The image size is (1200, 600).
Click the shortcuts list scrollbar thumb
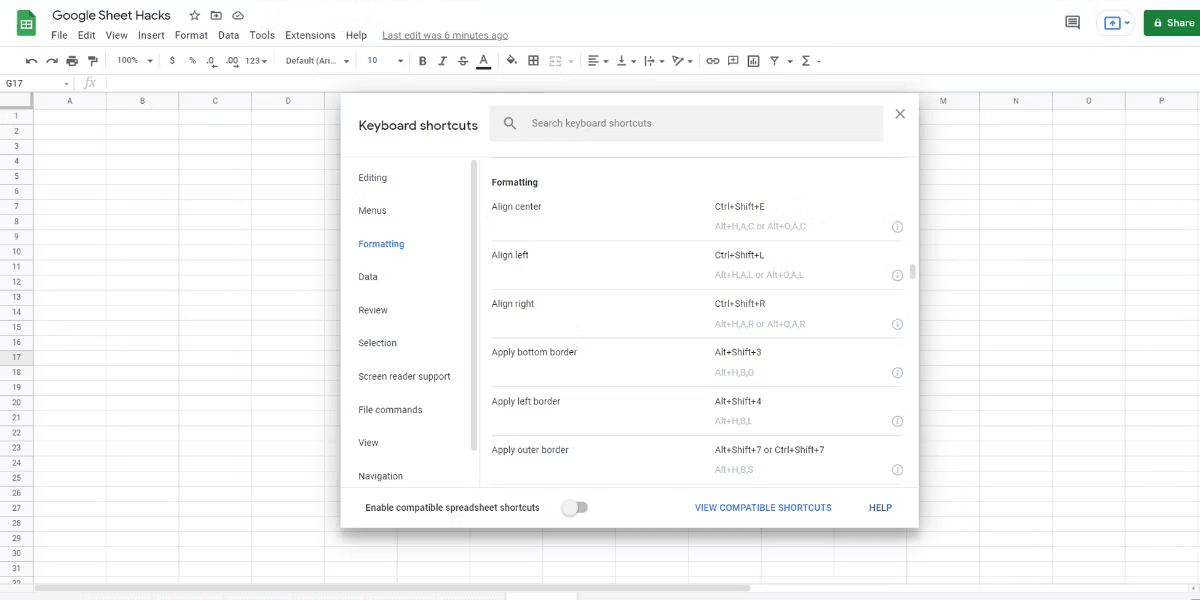pos(913,271)
